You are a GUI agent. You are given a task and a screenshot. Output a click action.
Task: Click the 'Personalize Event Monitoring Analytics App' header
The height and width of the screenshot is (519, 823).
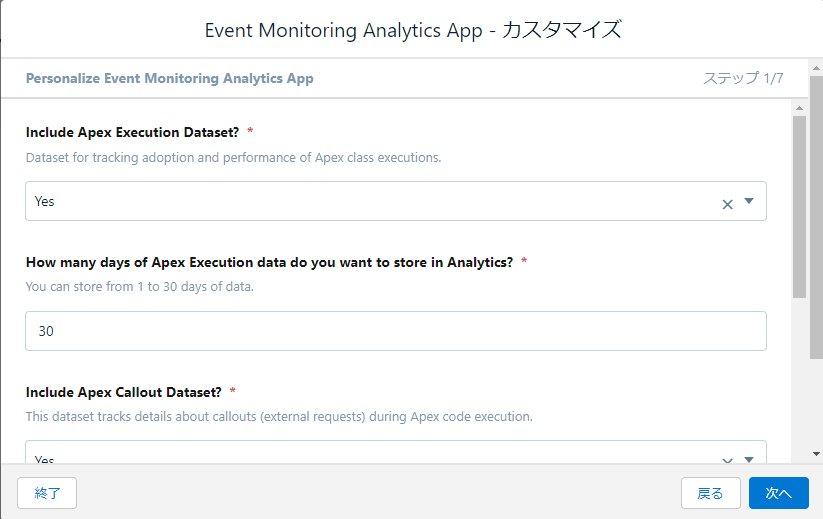pyautogui.click(x=169, y=78)
